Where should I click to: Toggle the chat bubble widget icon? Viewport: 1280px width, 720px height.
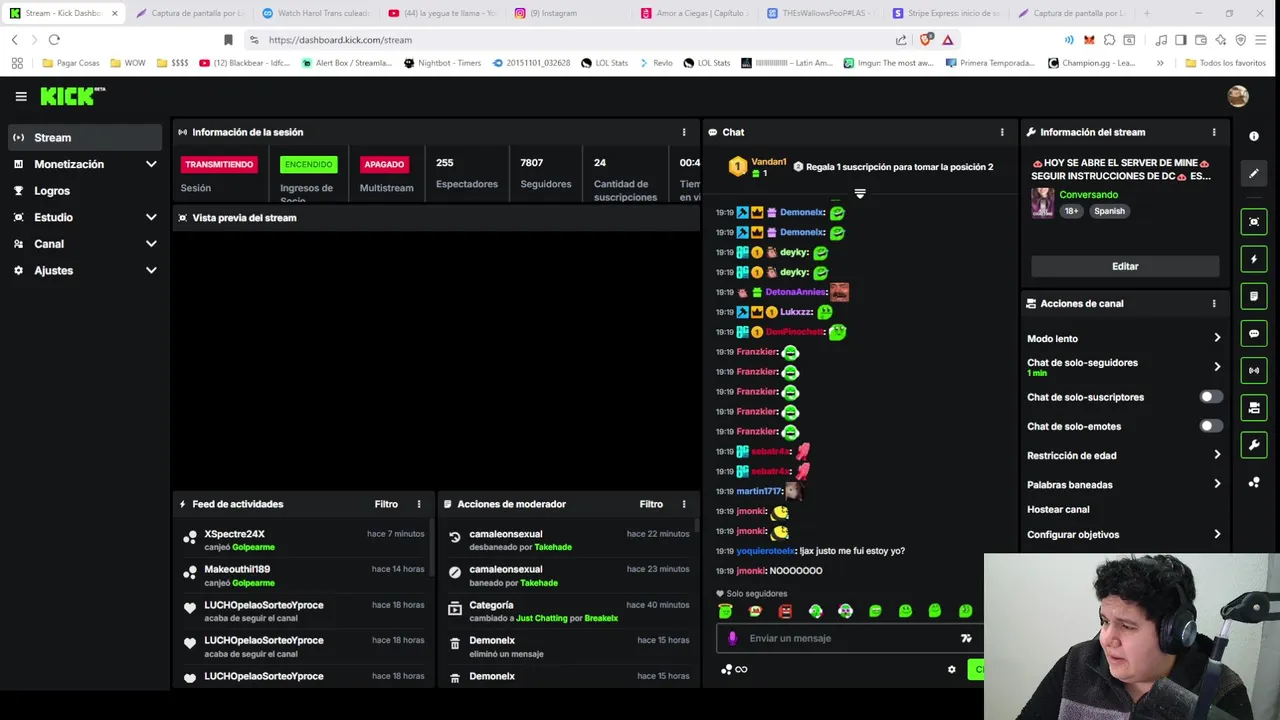(1254, 333)
